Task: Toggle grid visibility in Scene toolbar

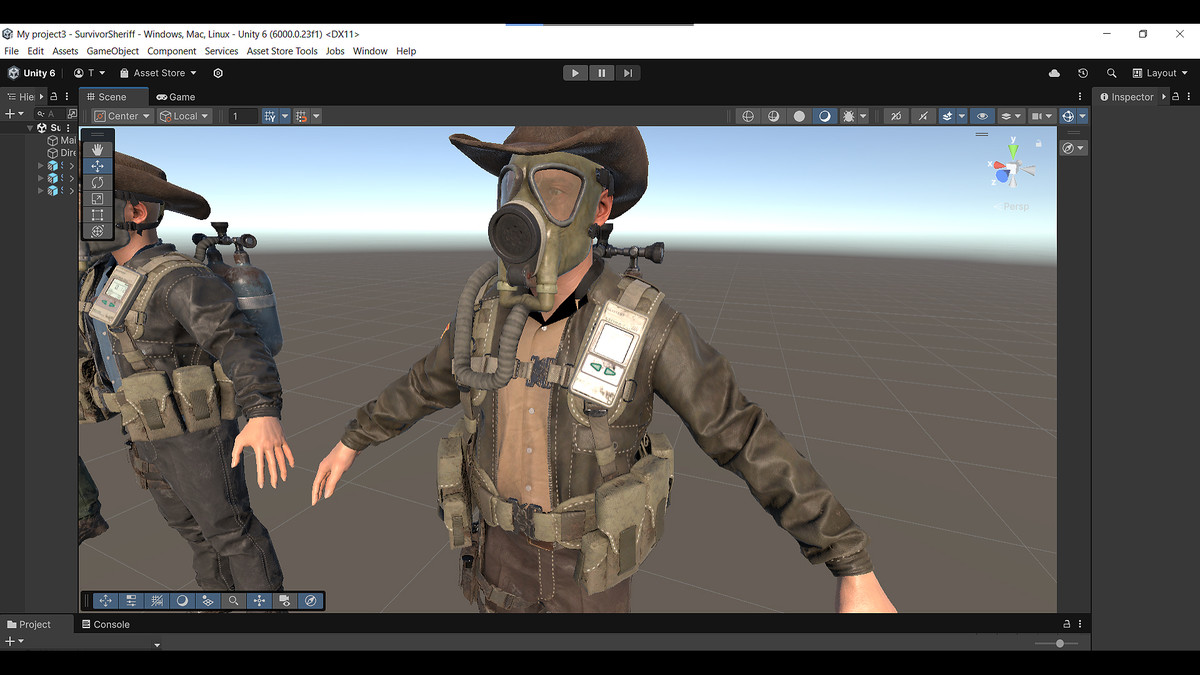Action: 270,116
